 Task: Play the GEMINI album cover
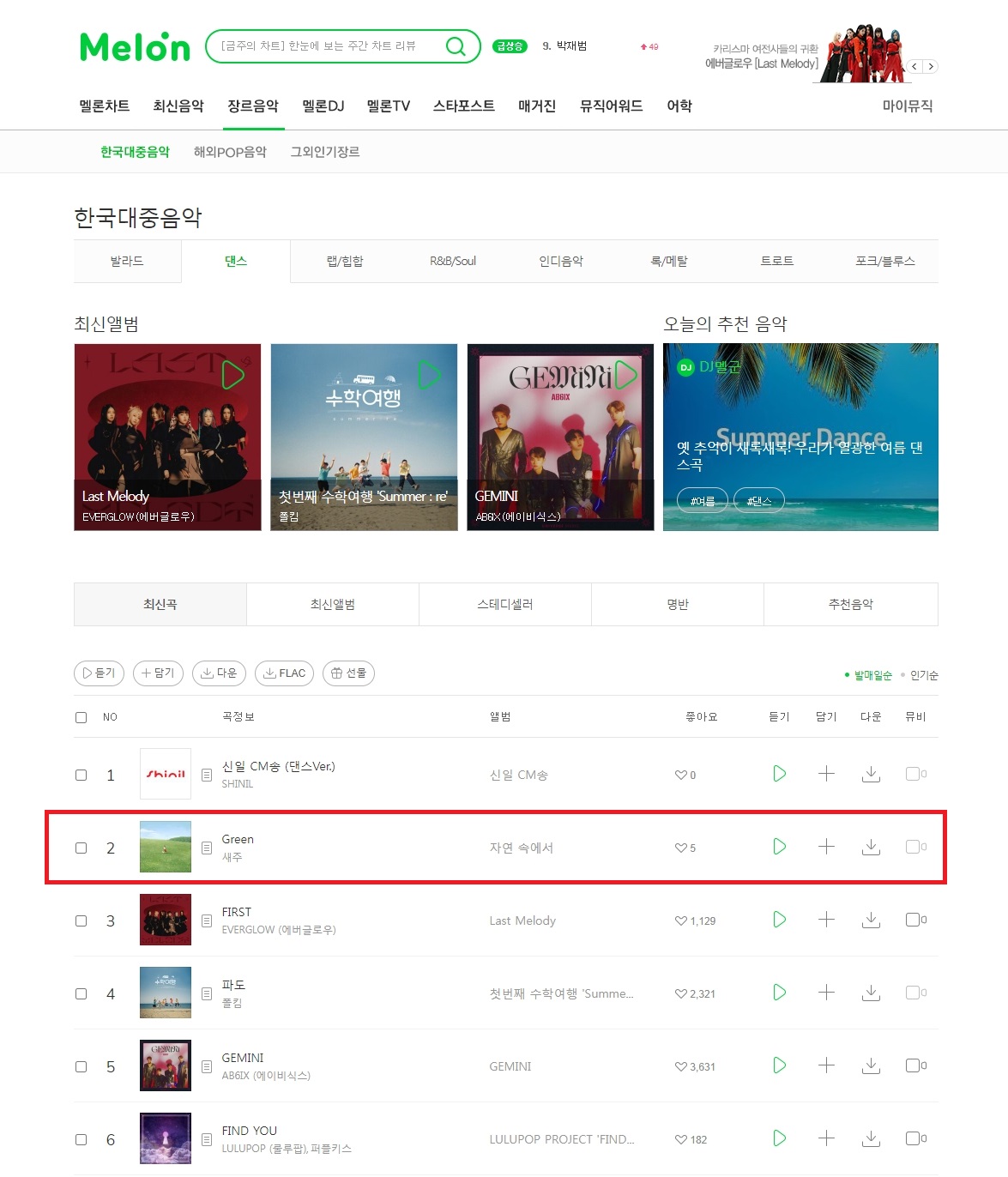click(627, 374)
